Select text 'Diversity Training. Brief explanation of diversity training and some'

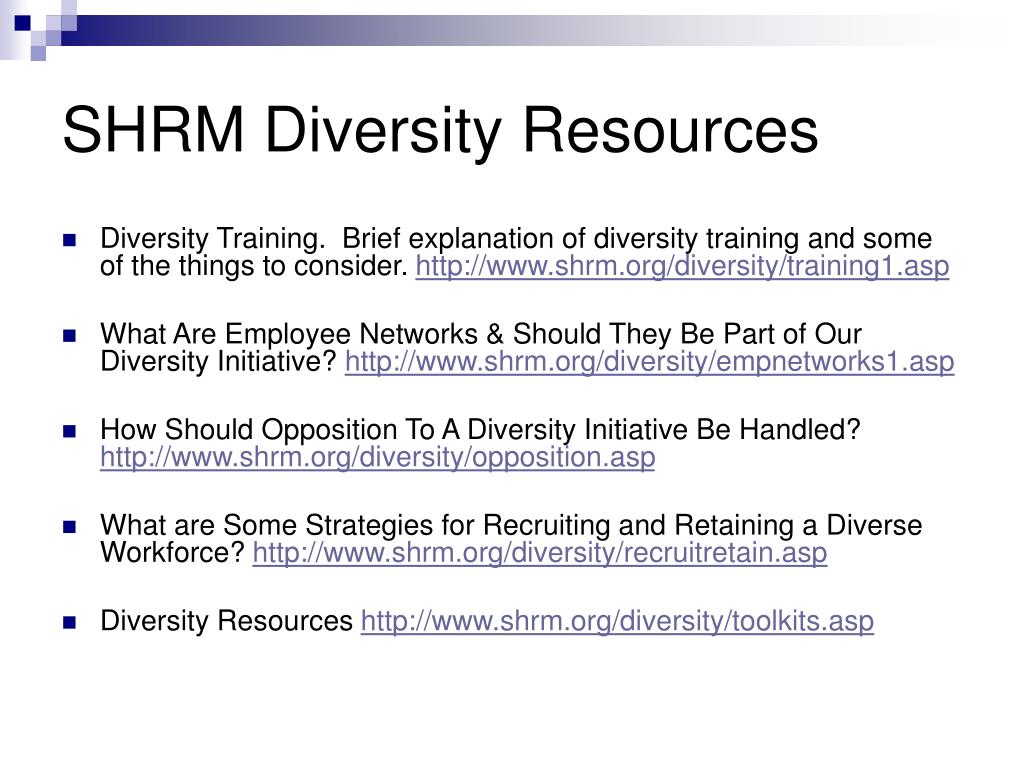coord(516,239)
